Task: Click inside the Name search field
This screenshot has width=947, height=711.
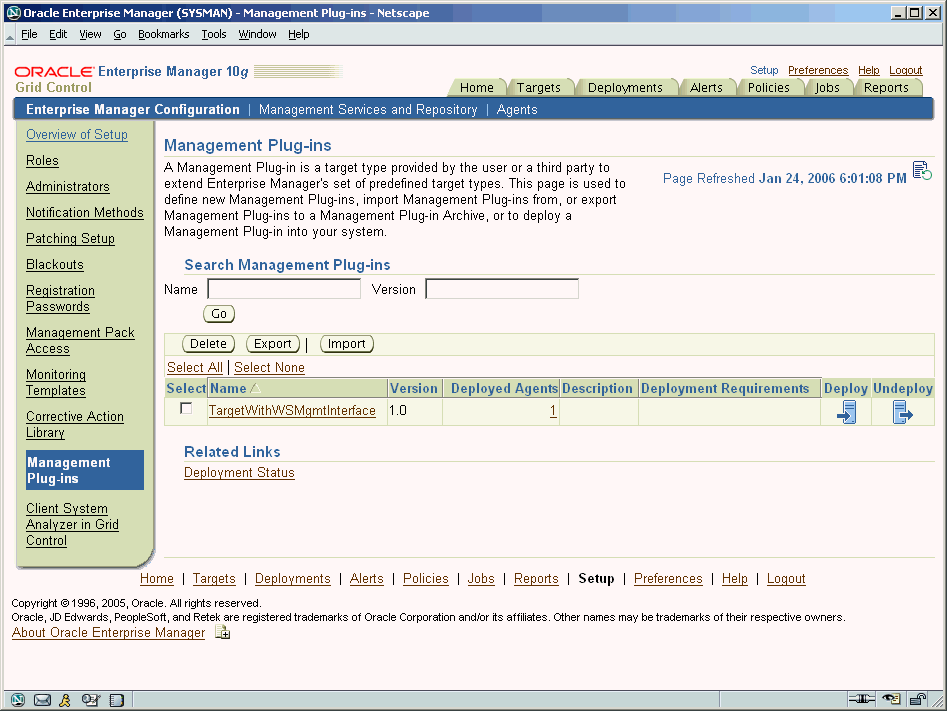Action: pyautogui.click(x=283, y=288)
